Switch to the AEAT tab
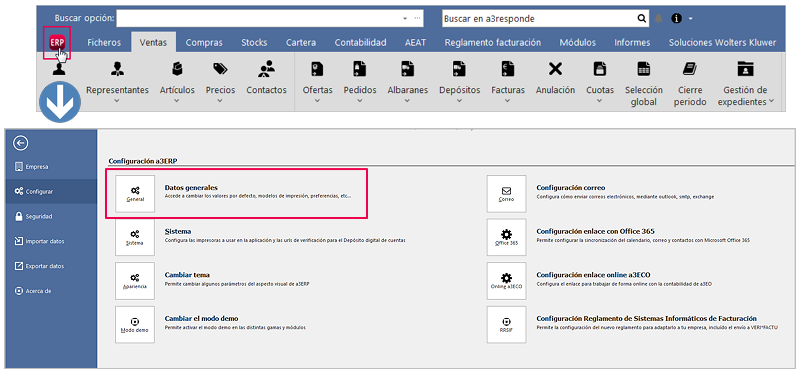Image resolution: width=796 pixels, height=369 pixels. click(x=415, y=43)
